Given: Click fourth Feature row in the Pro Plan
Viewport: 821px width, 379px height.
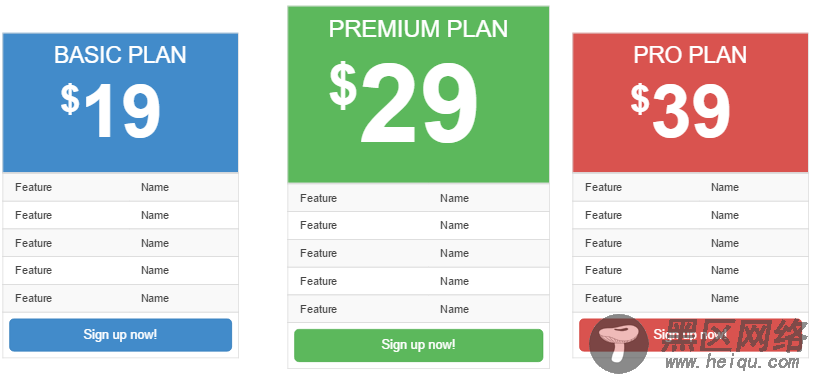Looking at the screenshot, I should (x=690, y=271).
